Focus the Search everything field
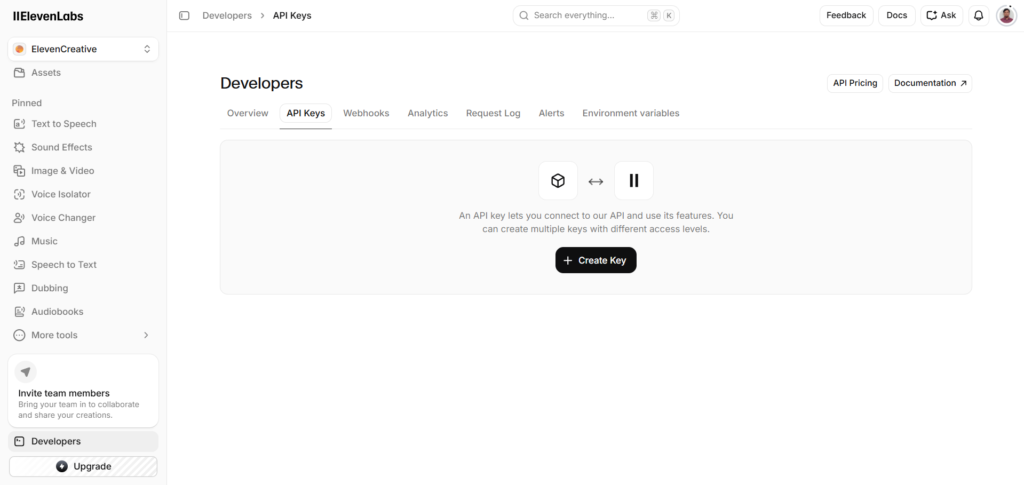The width and height of the screenshot is (1024, 485). point(596,16)
